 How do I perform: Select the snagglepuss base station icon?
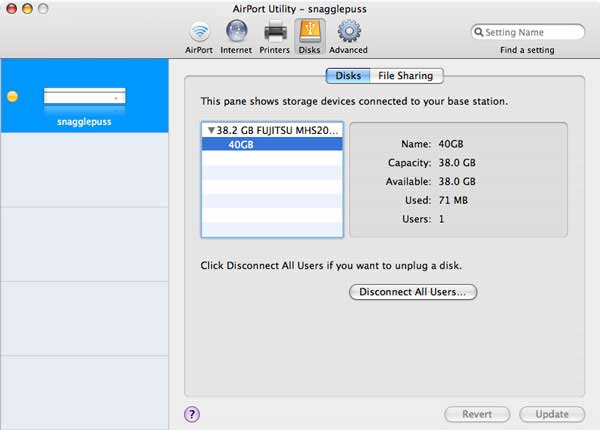[x=85, y=97]
